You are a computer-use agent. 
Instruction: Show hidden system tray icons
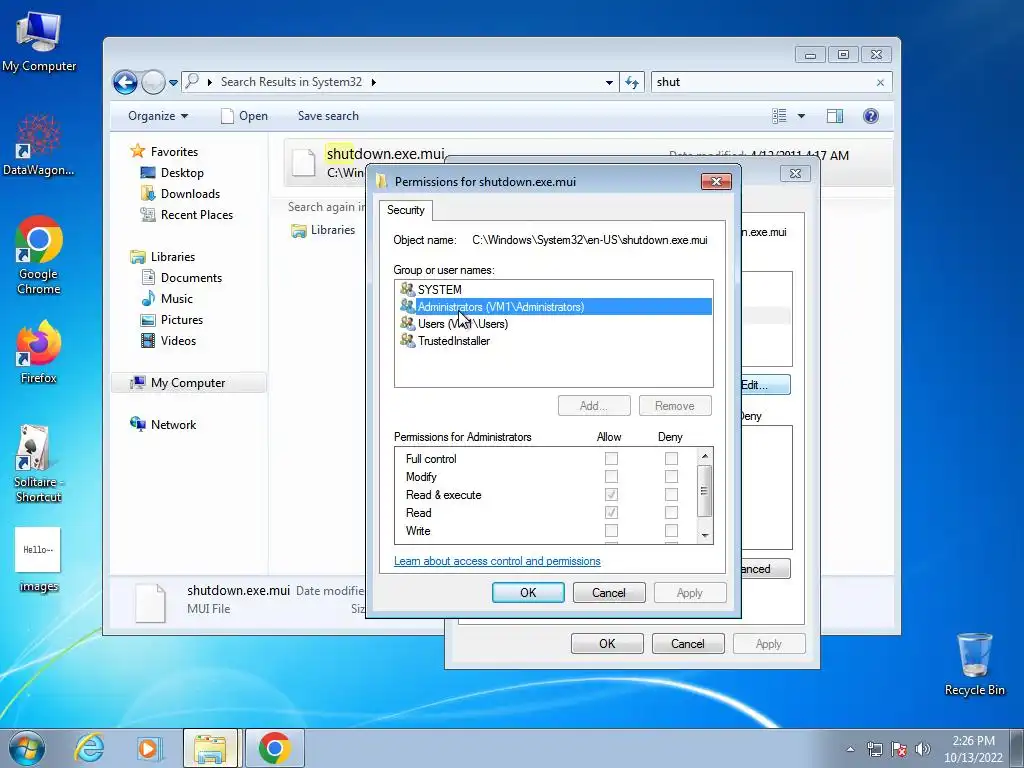coord(850,749)
